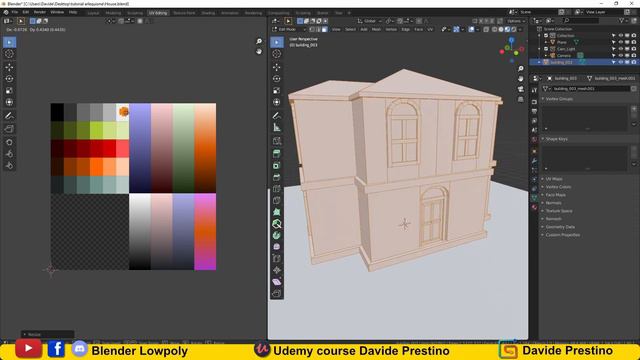Screen dimensions: 640x360
Task: Enable edge select mode in 3D viewport
Action: pos(318,29)
